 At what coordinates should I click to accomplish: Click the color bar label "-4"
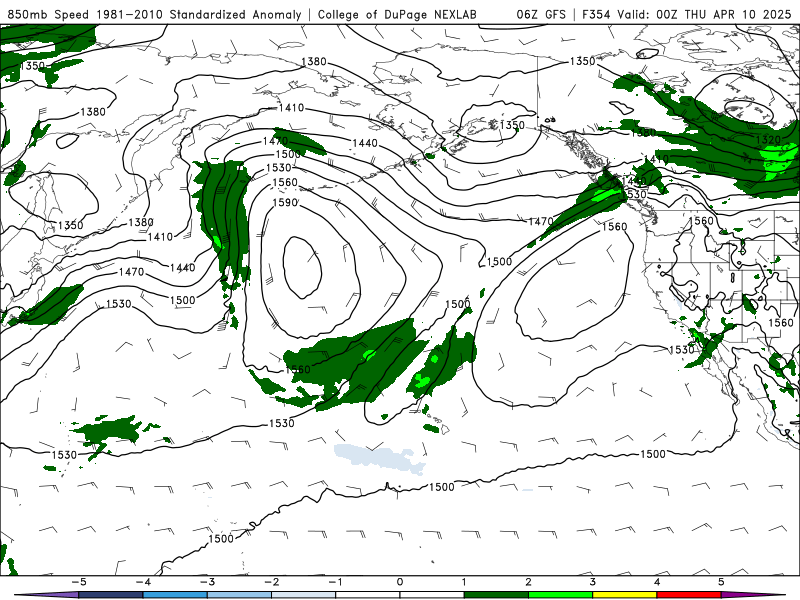143,582
